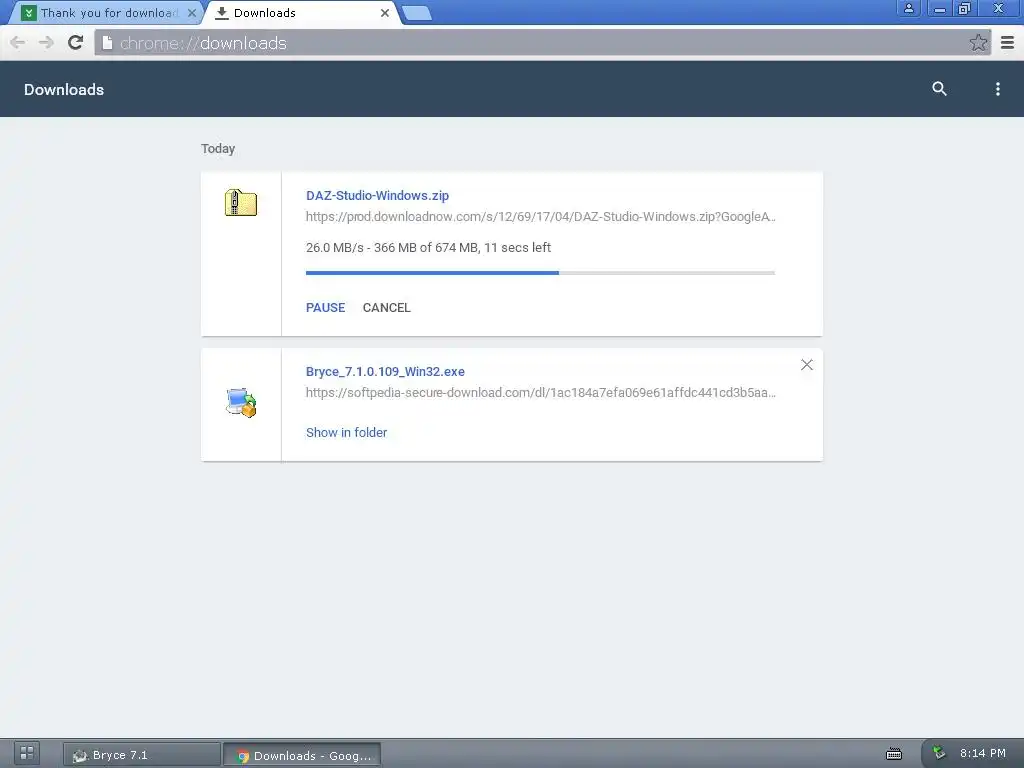Click the 8:14 PM clock
This screenshot has width=1024, height=768.
(982, 753)
